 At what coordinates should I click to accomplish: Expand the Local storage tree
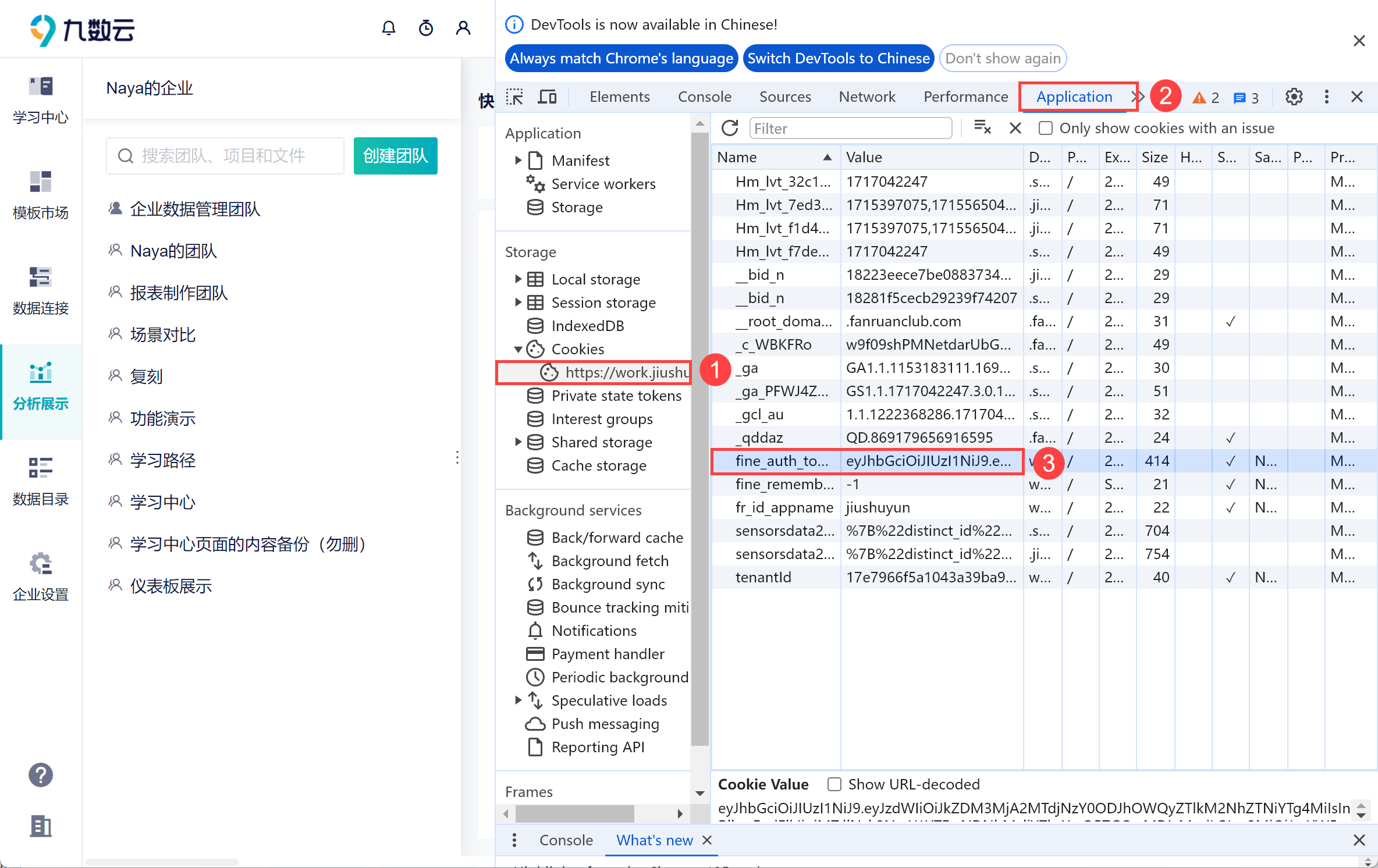(x=518, y=279)
